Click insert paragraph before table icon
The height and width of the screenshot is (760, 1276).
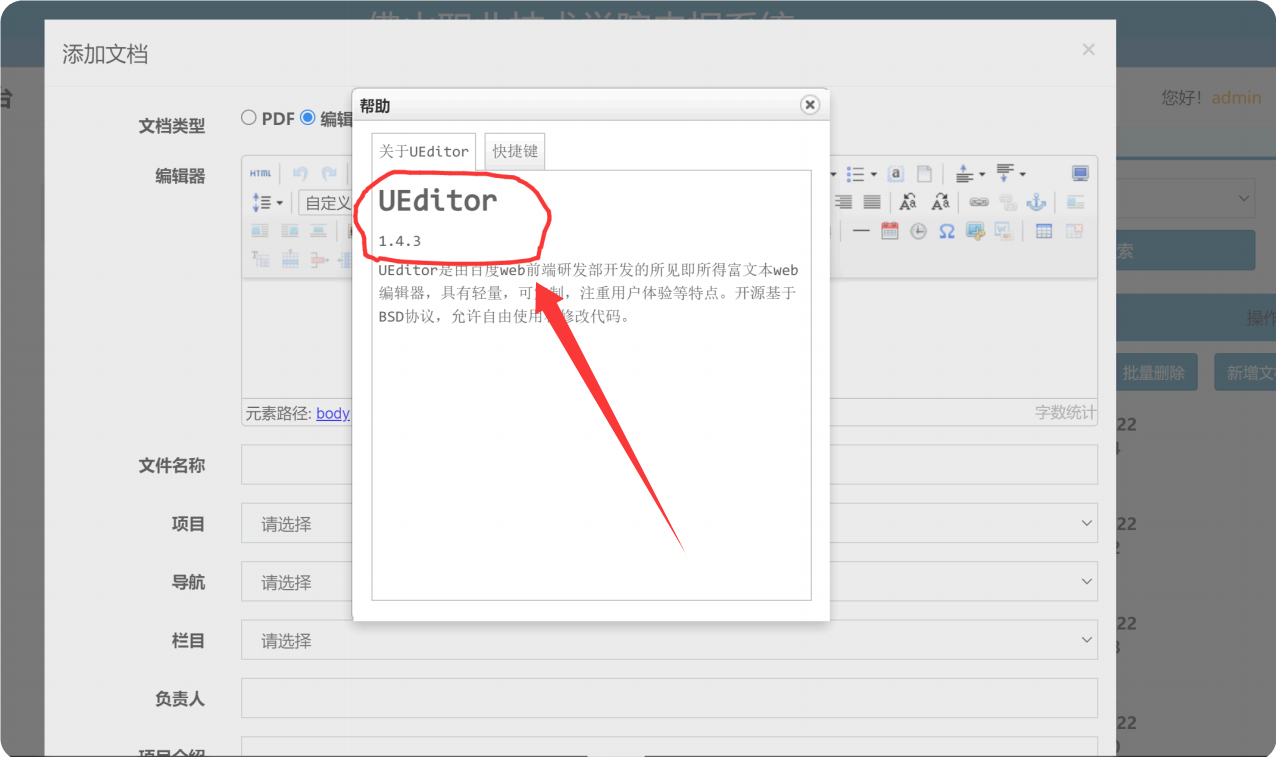coord(260,259)
